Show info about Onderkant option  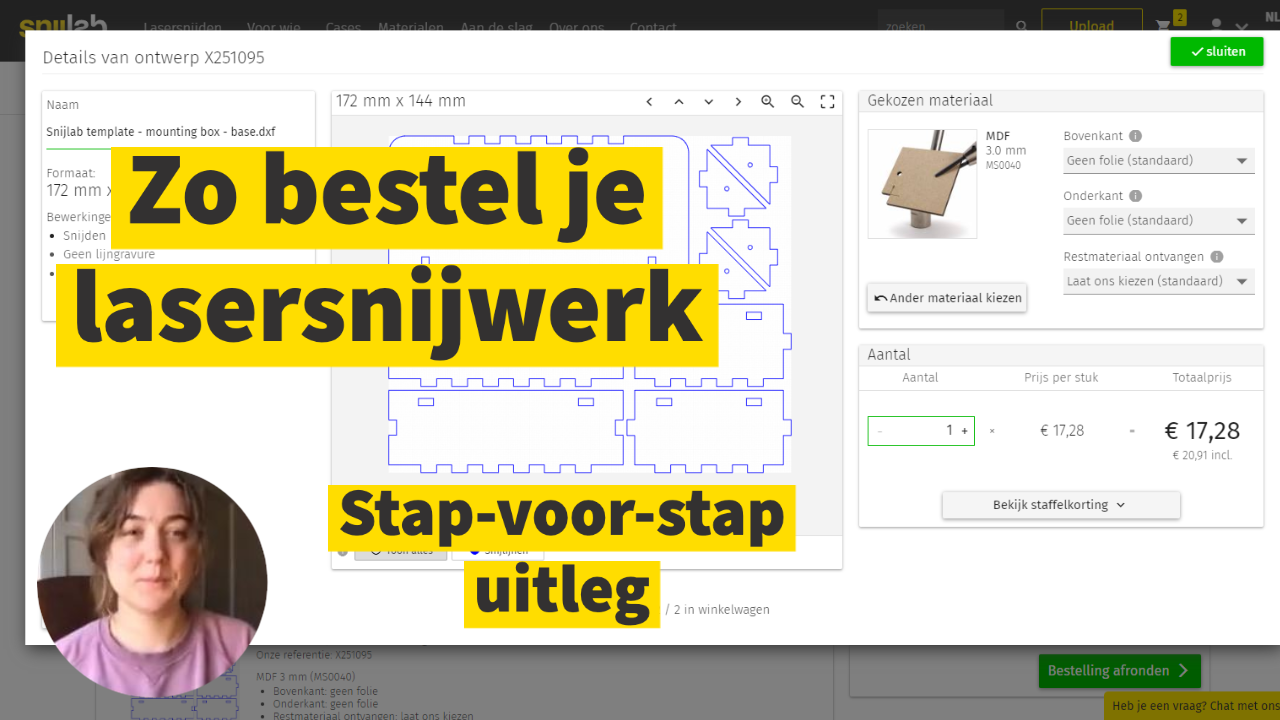point(1136,196)
